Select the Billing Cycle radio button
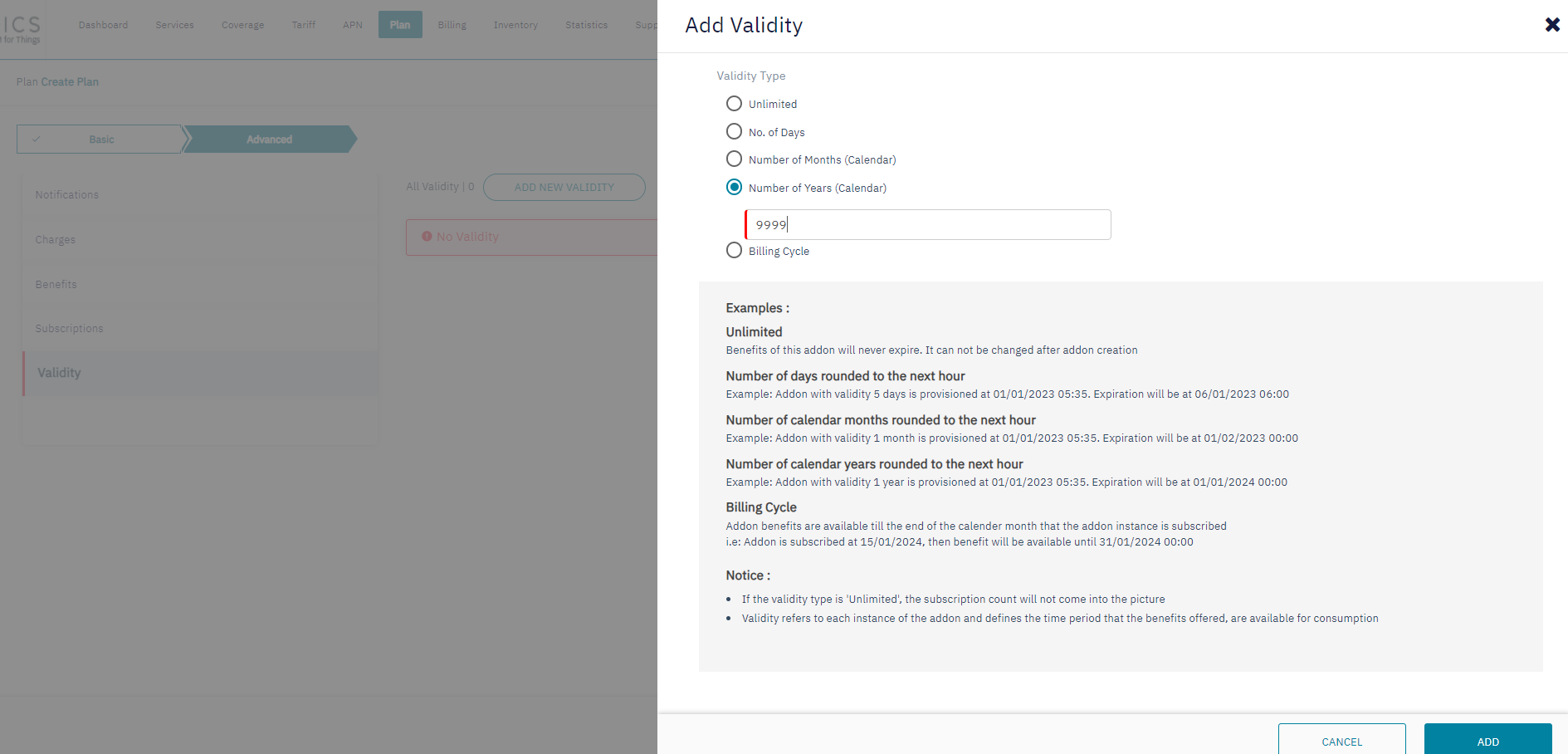Viewport: 1568px width, 754px height. click(x=734, y=251)
